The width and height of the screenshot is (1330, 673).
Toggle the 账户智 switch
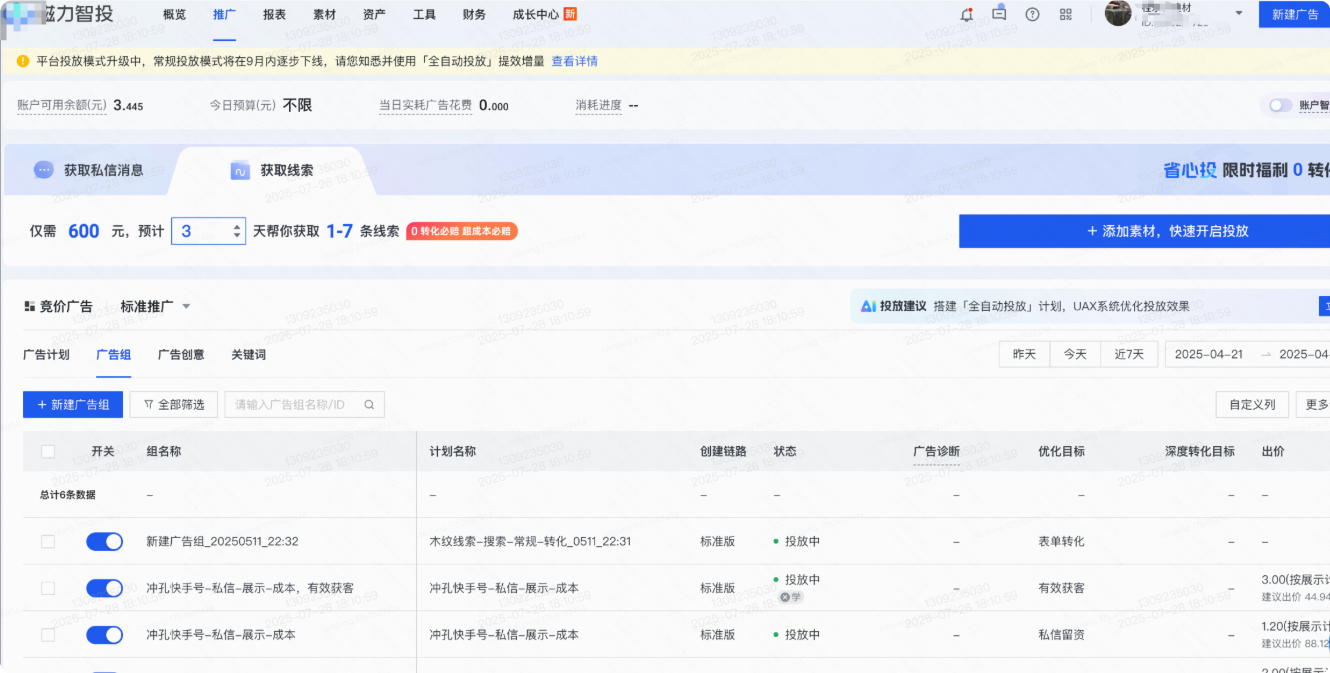(x=1280, y=105)
